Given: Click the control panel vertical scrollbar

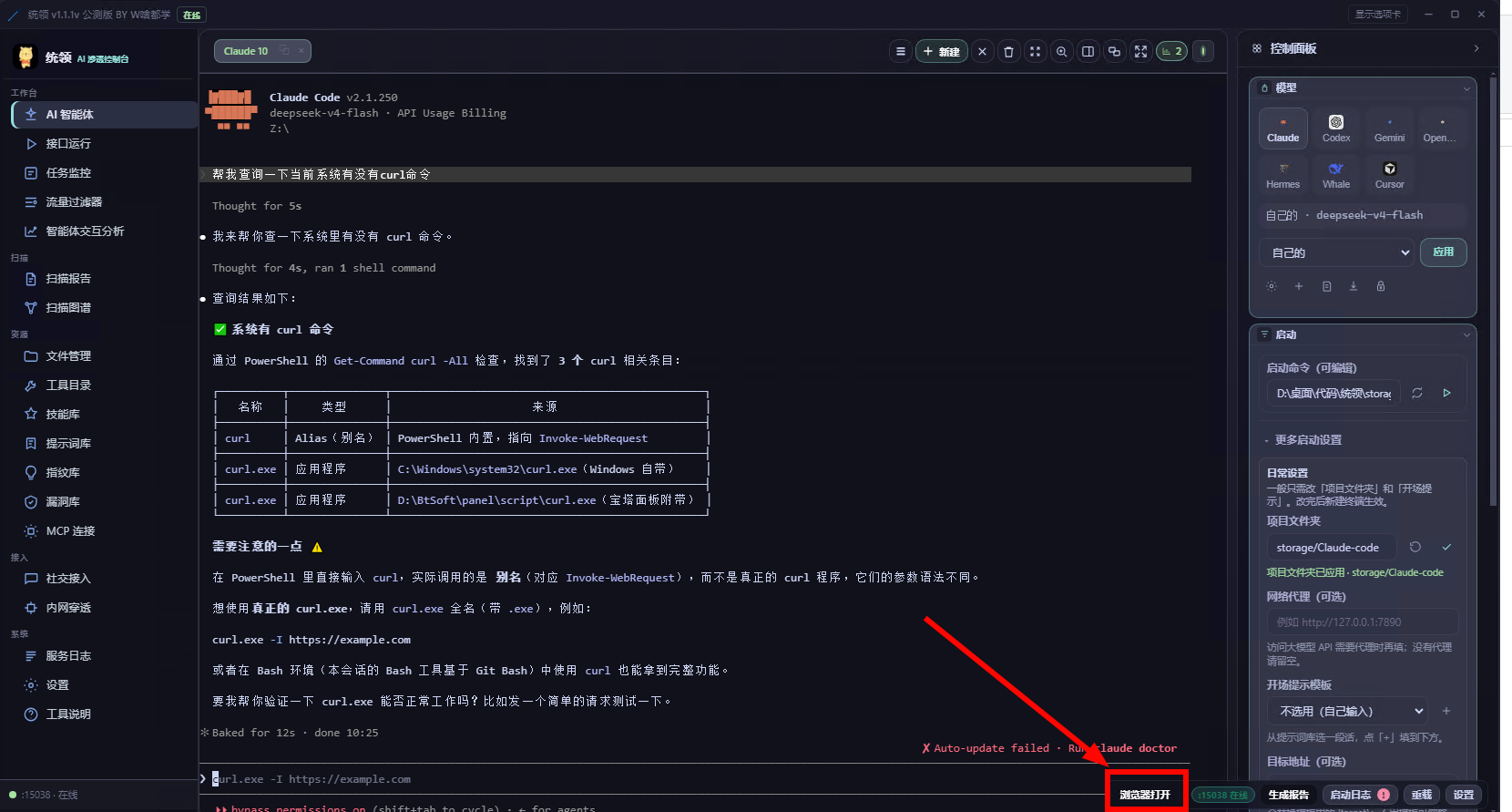Looking at the screenshot, I should 1493,292.
